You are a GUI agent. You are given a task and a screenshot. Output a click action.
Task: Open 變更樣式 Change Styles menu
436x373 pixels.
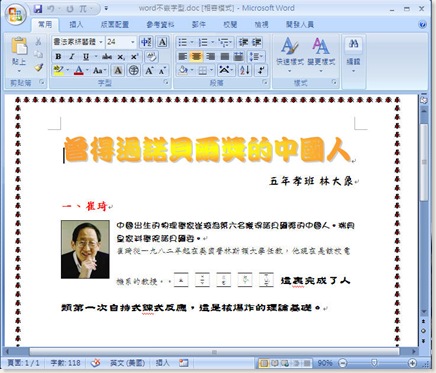(321, 54)
